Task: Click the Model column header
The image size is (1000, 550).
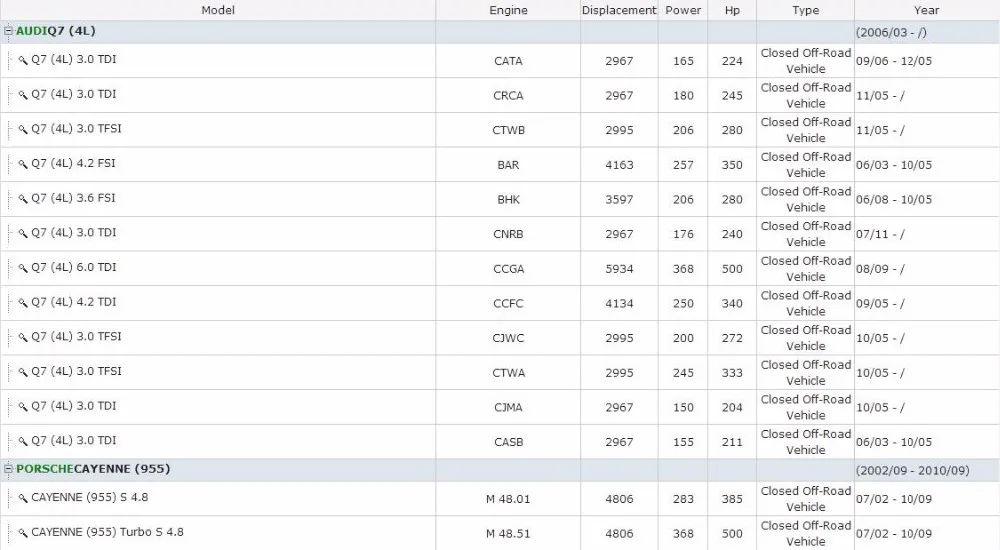Action: pos(218,10)
